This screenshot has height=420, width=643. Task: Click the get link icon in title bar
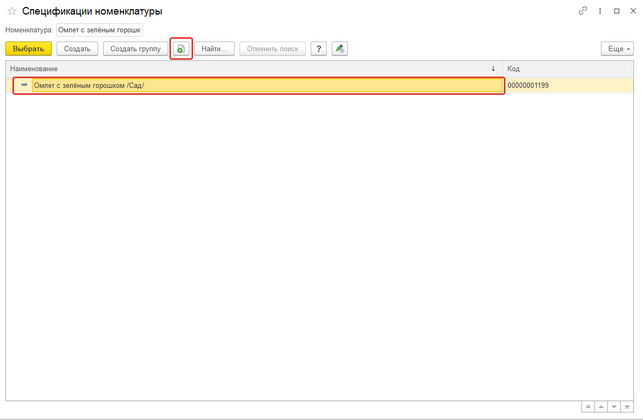[x=583, y=11]
